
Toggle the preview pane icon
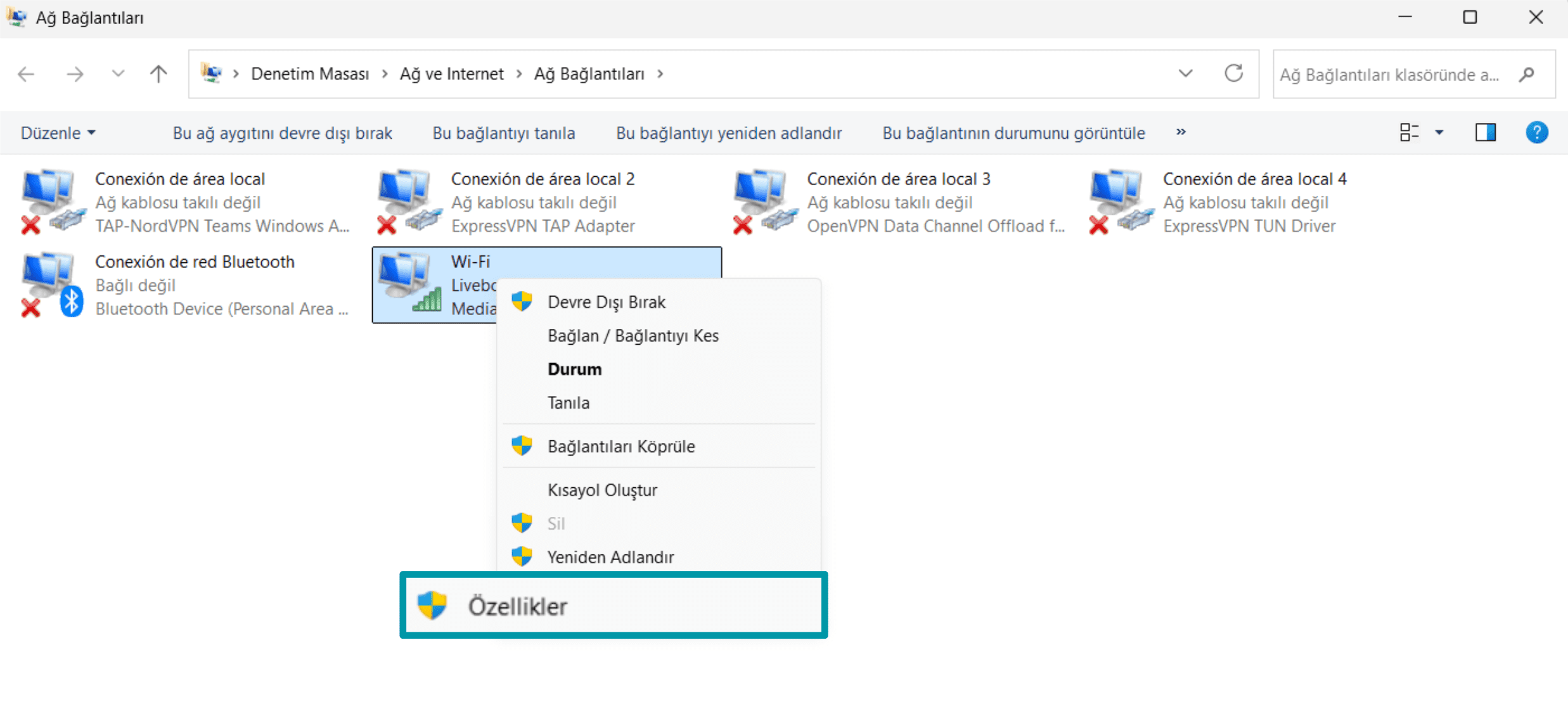pos(1485,132)
